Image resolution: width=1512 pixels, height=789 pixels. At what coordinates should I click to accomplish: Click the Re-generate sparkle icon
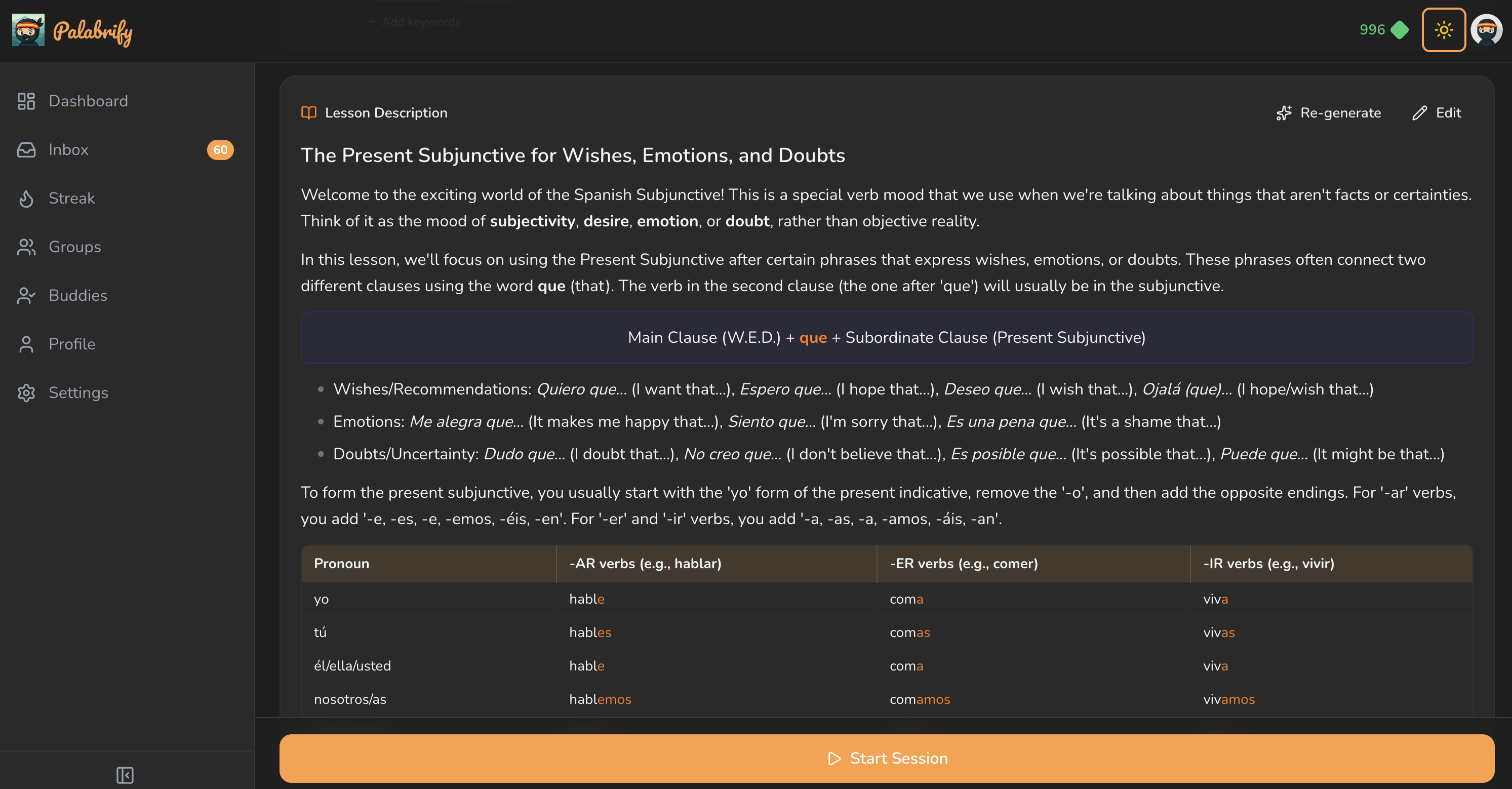point(1284,113)
